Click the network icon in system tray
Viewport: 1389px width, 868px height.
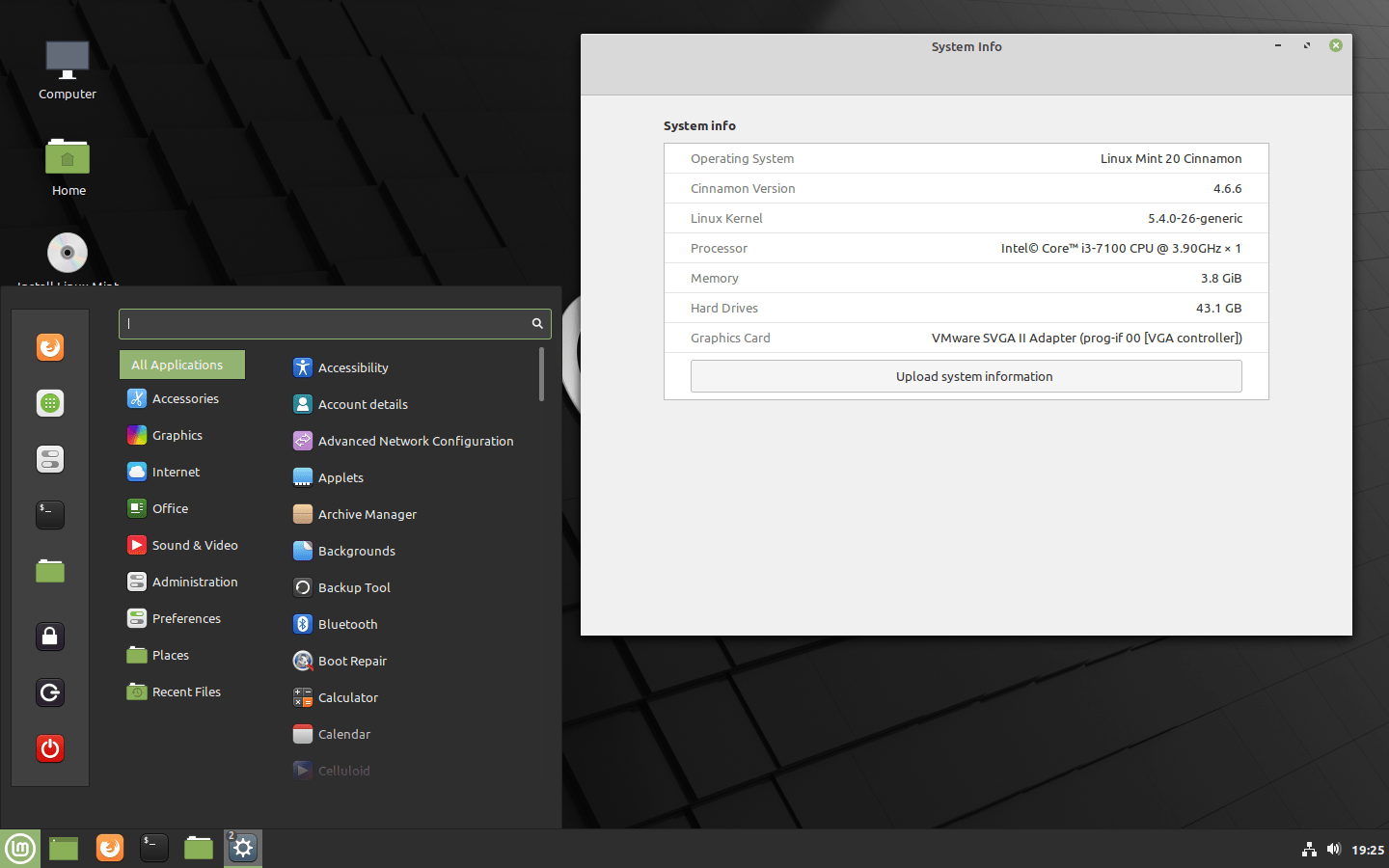click(x=1309, y=850)
